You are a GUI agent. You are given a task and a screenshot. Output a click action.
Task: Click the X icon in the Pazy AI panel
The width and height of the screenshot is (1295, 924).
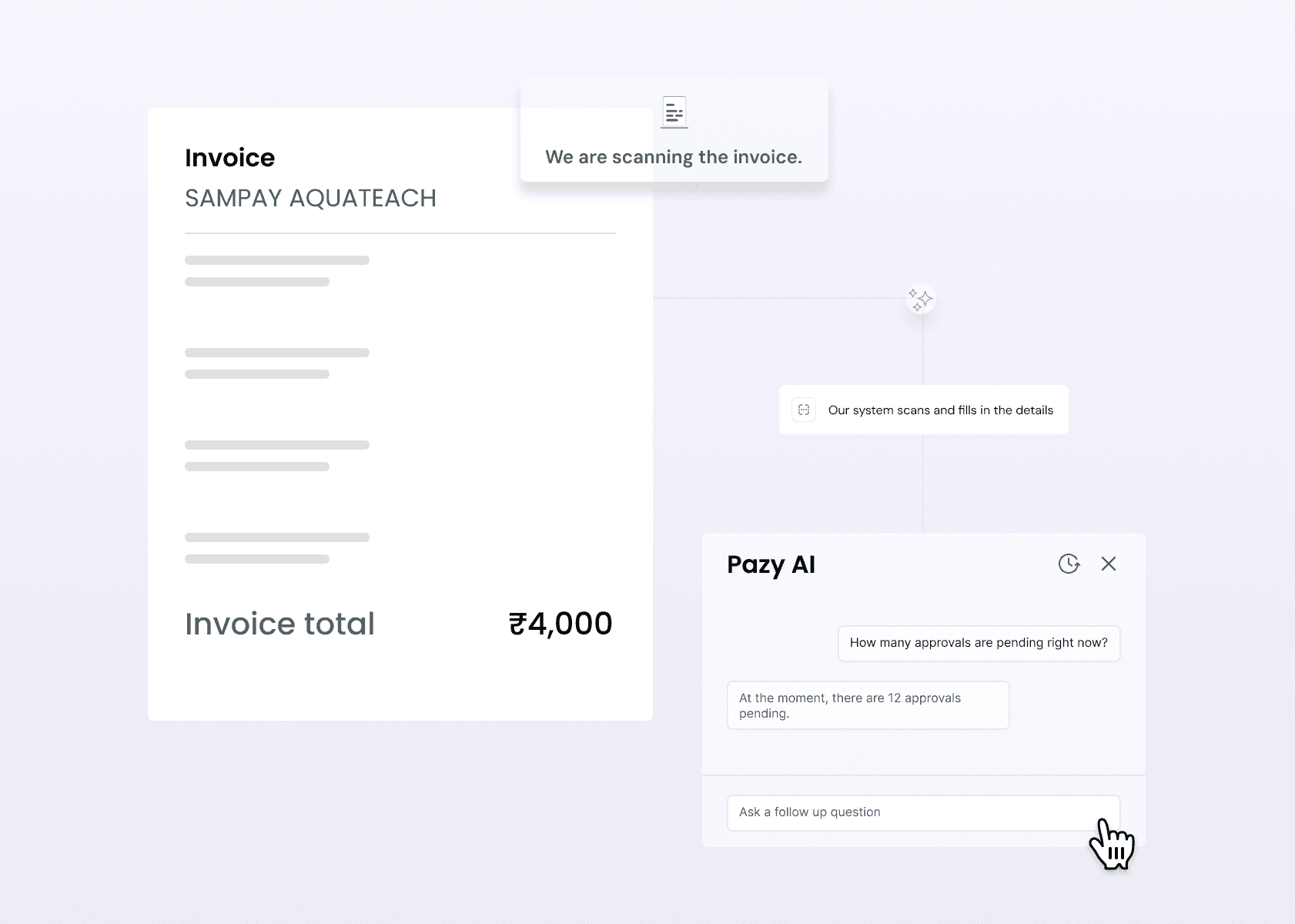[1109, 564]
